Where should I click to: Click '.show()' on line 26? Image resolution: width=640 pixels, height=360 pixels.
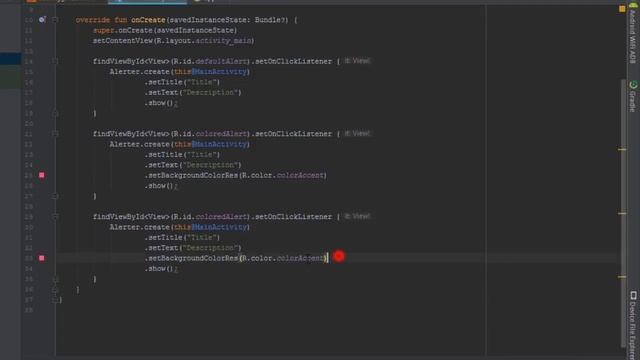click(159, 186)
